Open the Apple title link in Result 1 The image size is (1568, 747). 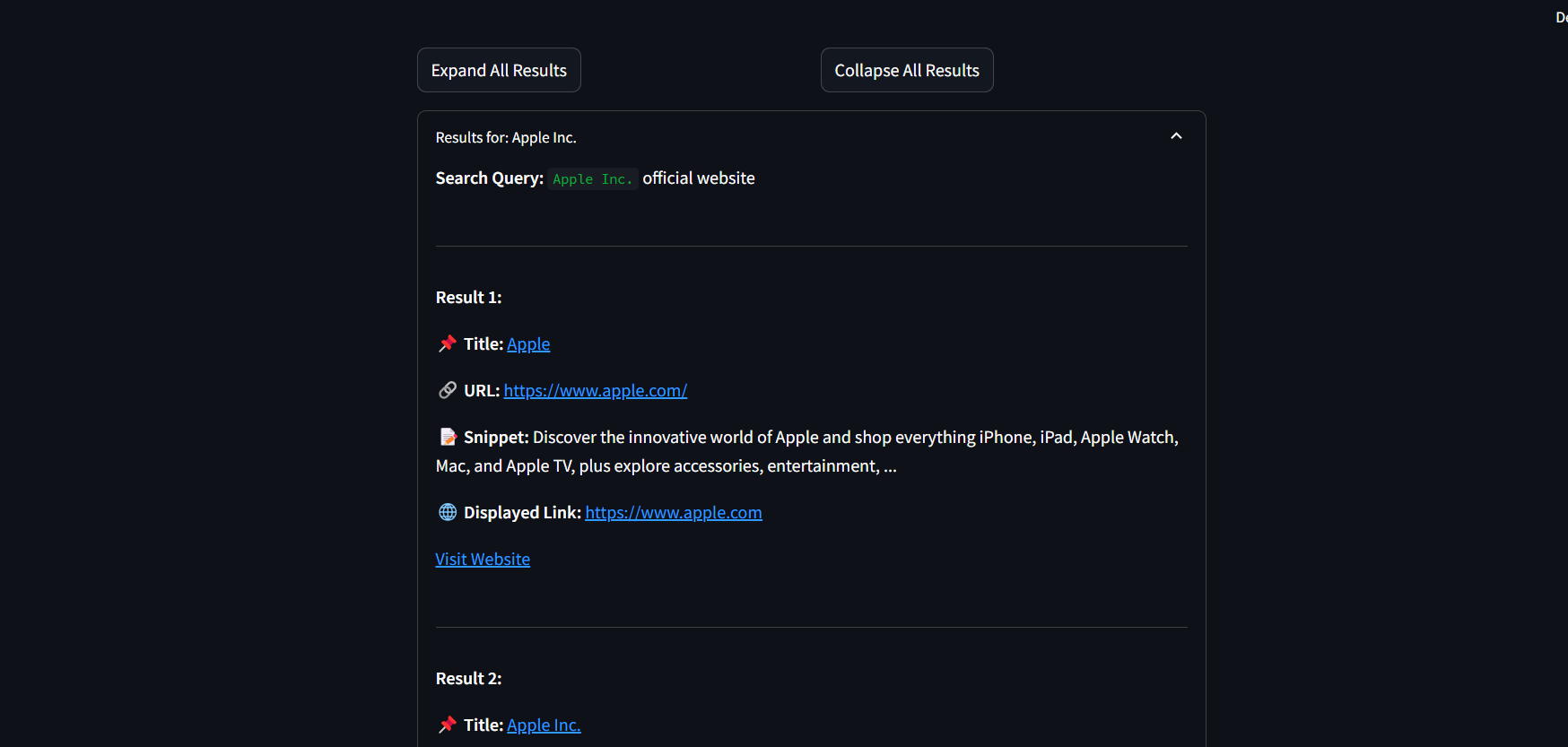coord(528,343)
